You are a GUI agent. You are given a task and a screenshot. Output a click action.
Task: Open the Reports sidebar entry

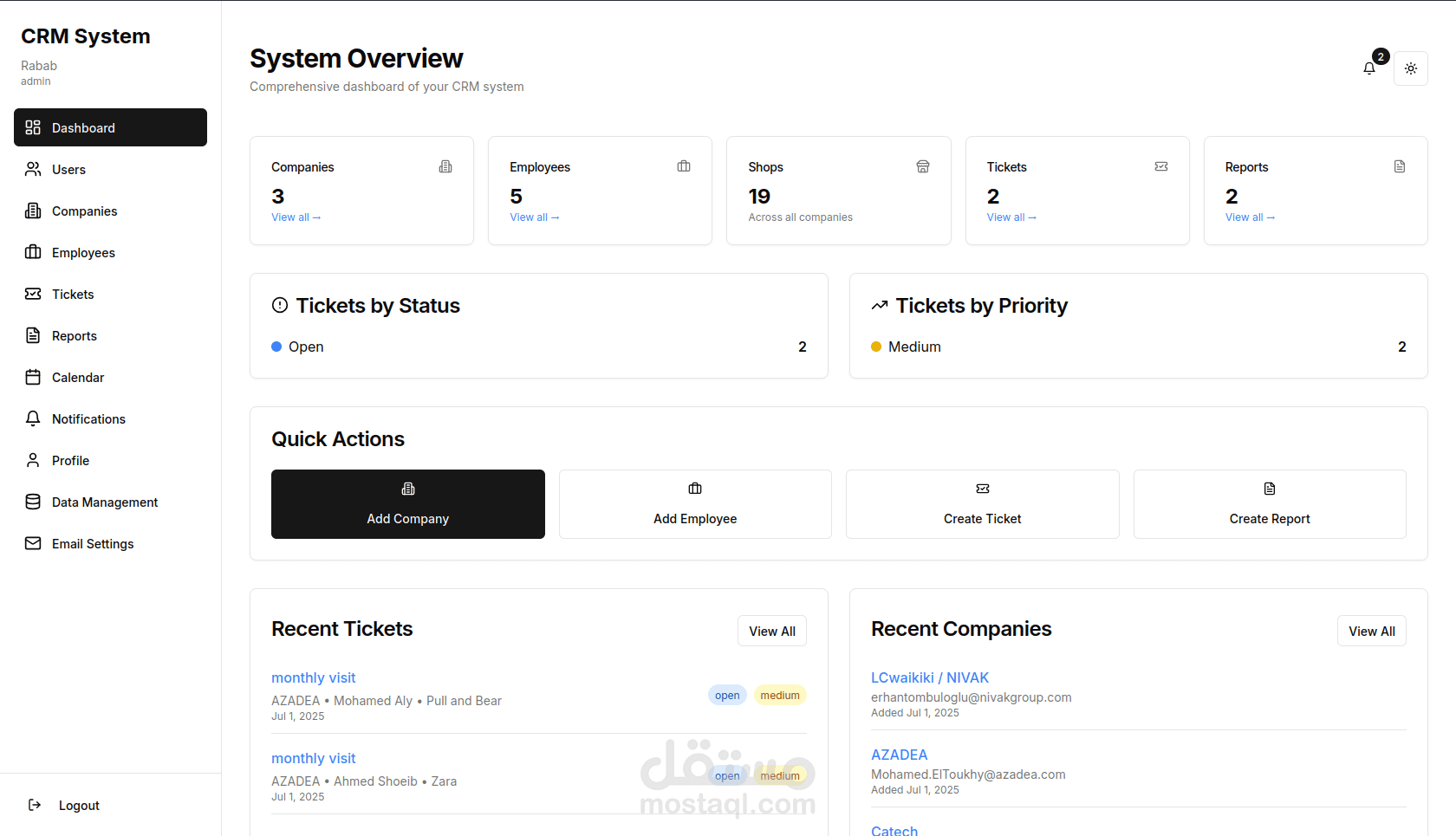74,335
